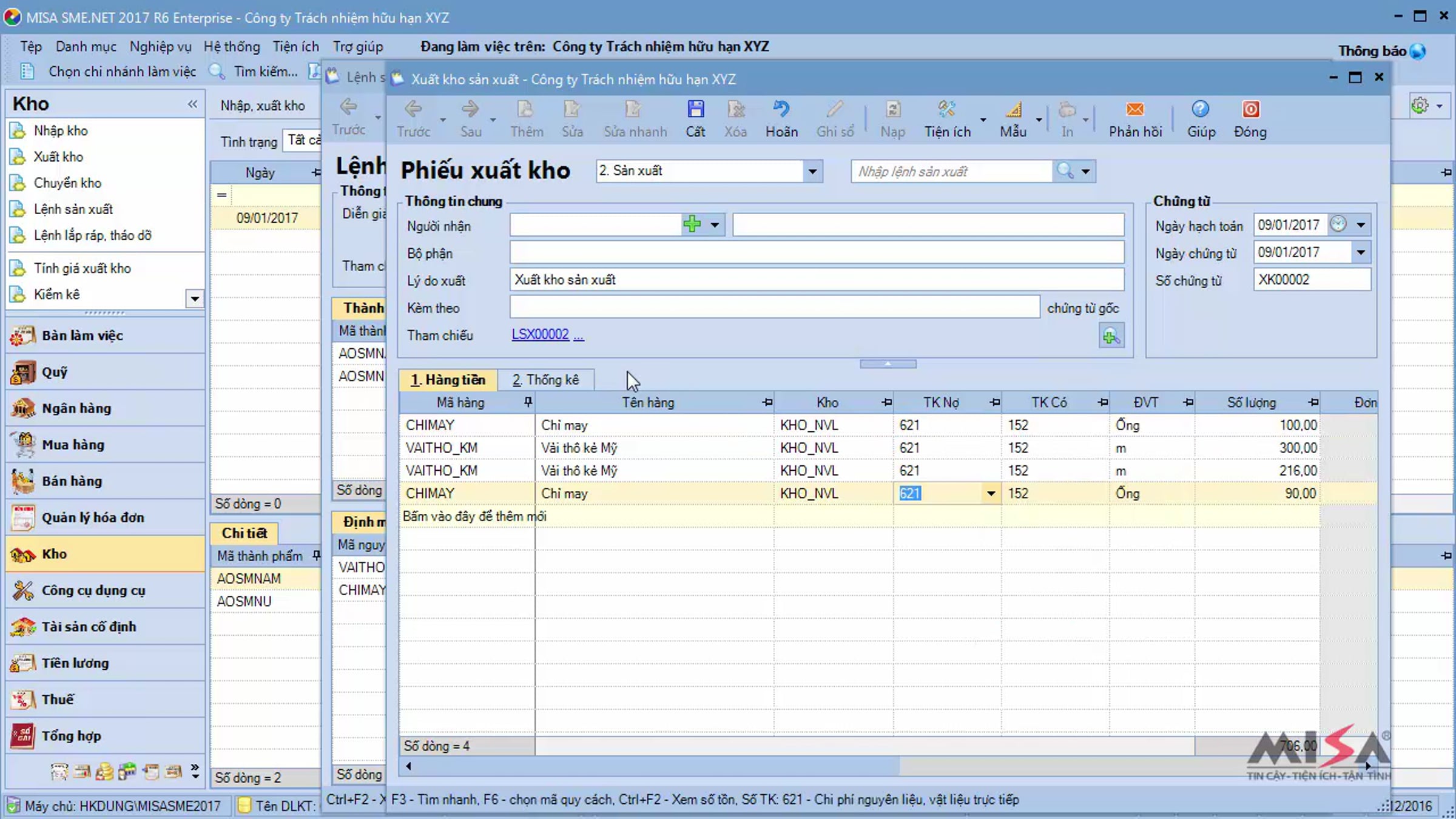
Task: Open the Ngân hàng bank module
Action: 105,408
